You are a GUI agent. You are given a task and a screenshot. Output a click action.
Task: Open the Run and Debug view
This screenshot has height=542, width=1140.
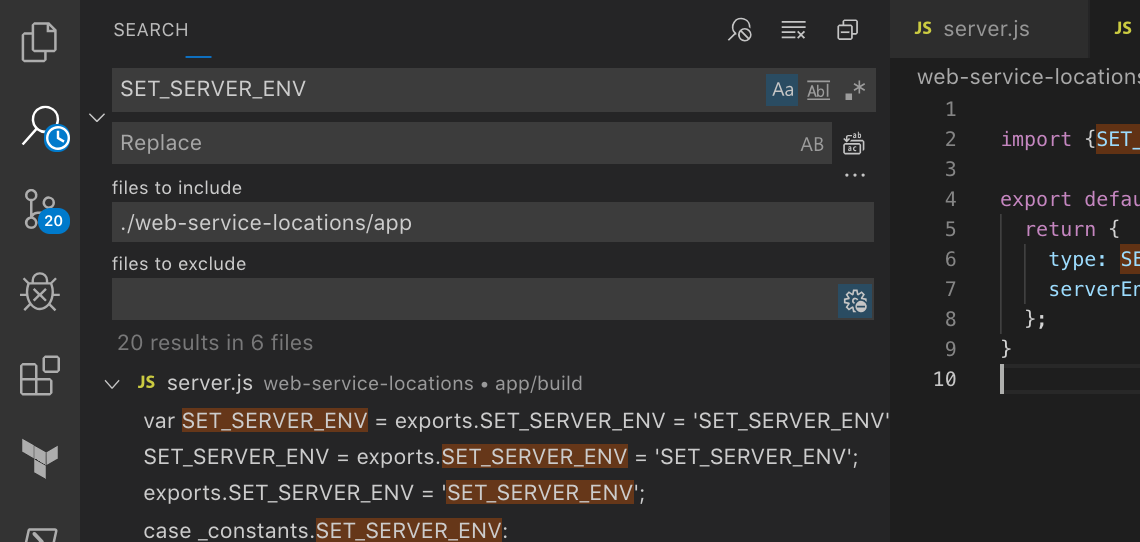tap(39, 292)
